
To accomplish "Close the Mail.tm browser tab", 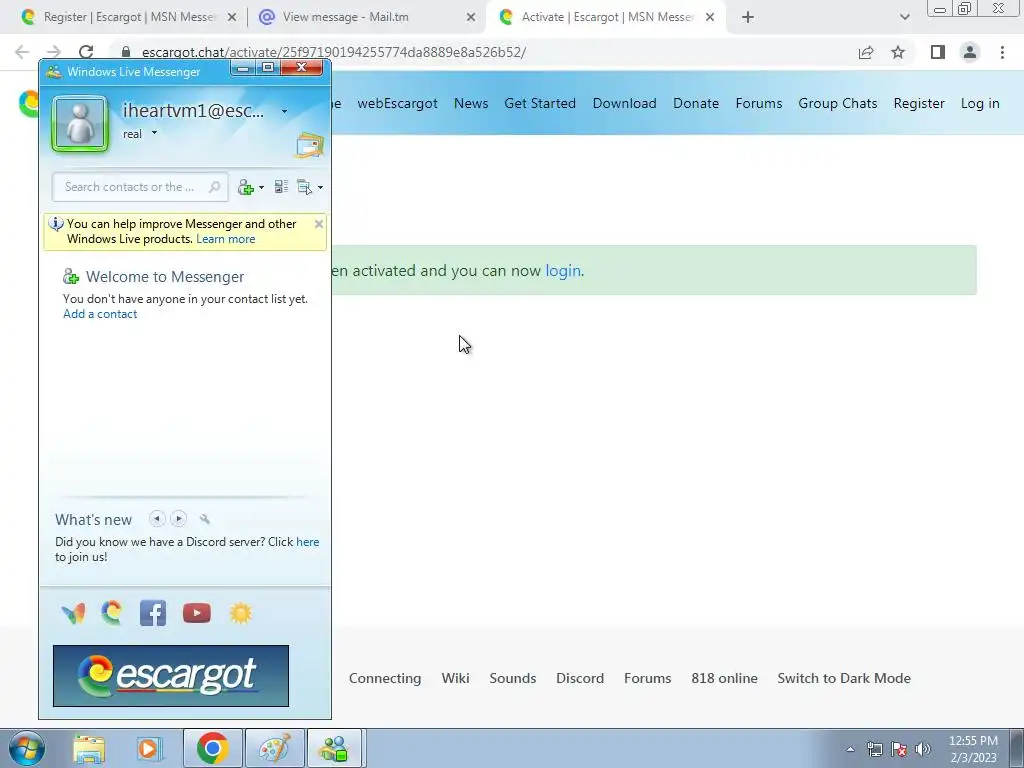I will pyautogui.click(x=471, y=18).
